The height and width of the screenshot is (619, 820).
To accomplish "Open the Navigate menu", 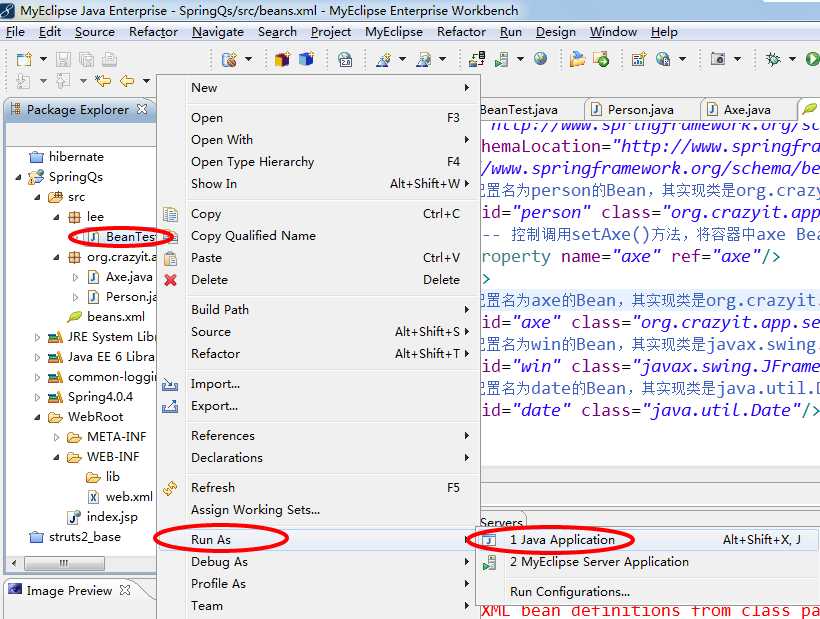I will [x=218, y=32].
